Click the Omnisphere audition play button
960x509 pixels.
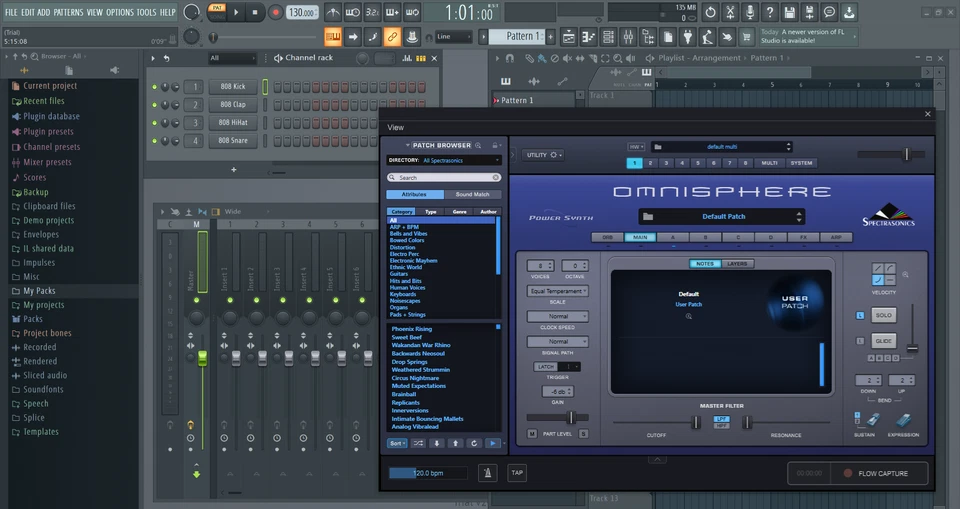(493, 443)
